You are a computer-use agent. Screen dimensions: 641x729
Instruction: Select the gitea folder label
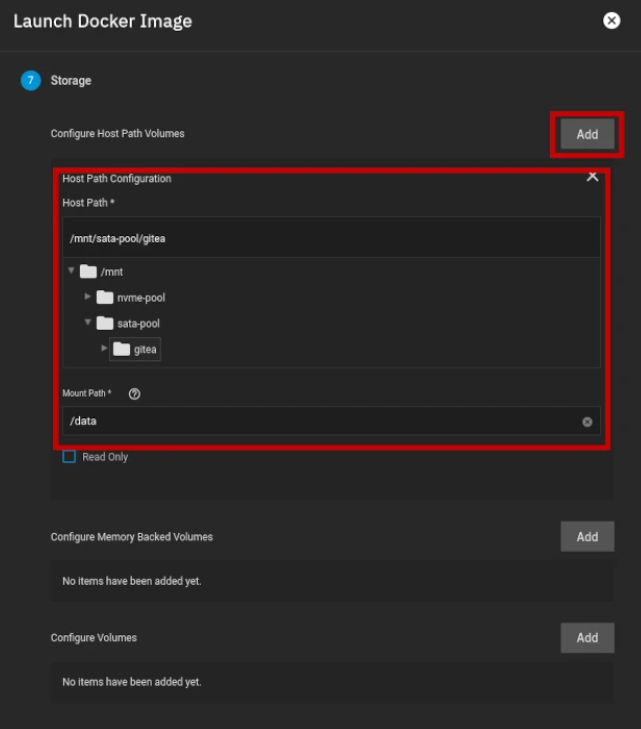pyautogui.click(x=145, y=349)
